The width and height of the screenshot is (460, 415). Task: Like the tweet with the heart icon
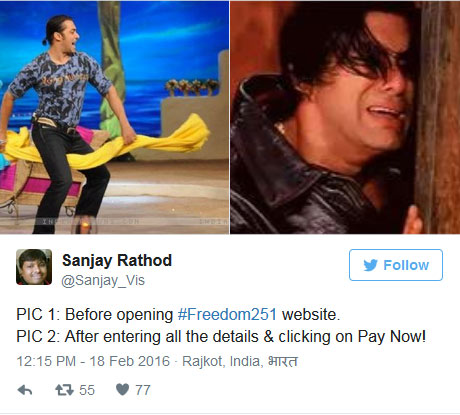coord(122,389)
